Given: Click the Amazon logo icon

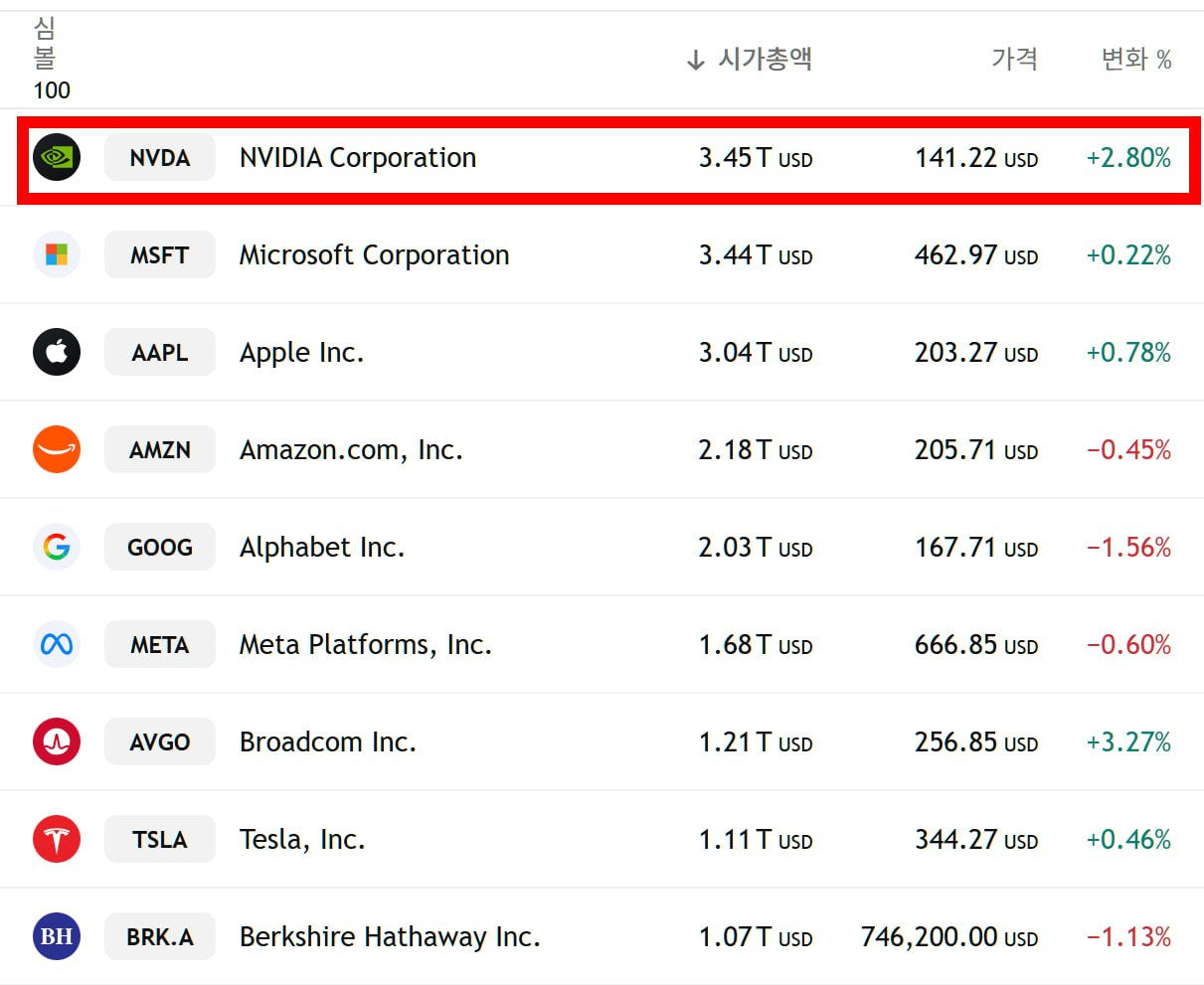Looking at the screenshot, I should click(x=57, y=449).
